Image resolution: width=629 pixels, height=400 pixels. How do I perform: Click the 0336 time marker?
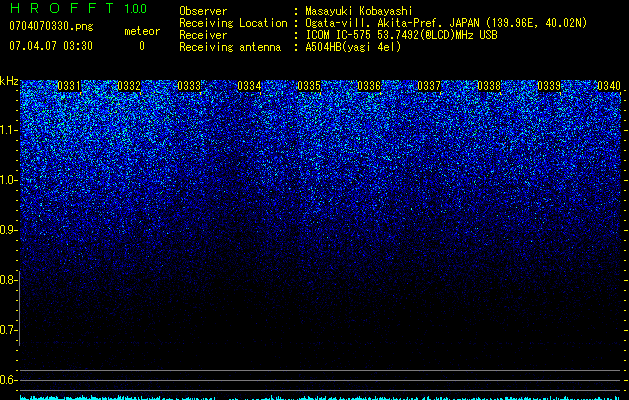coord(369,86)
